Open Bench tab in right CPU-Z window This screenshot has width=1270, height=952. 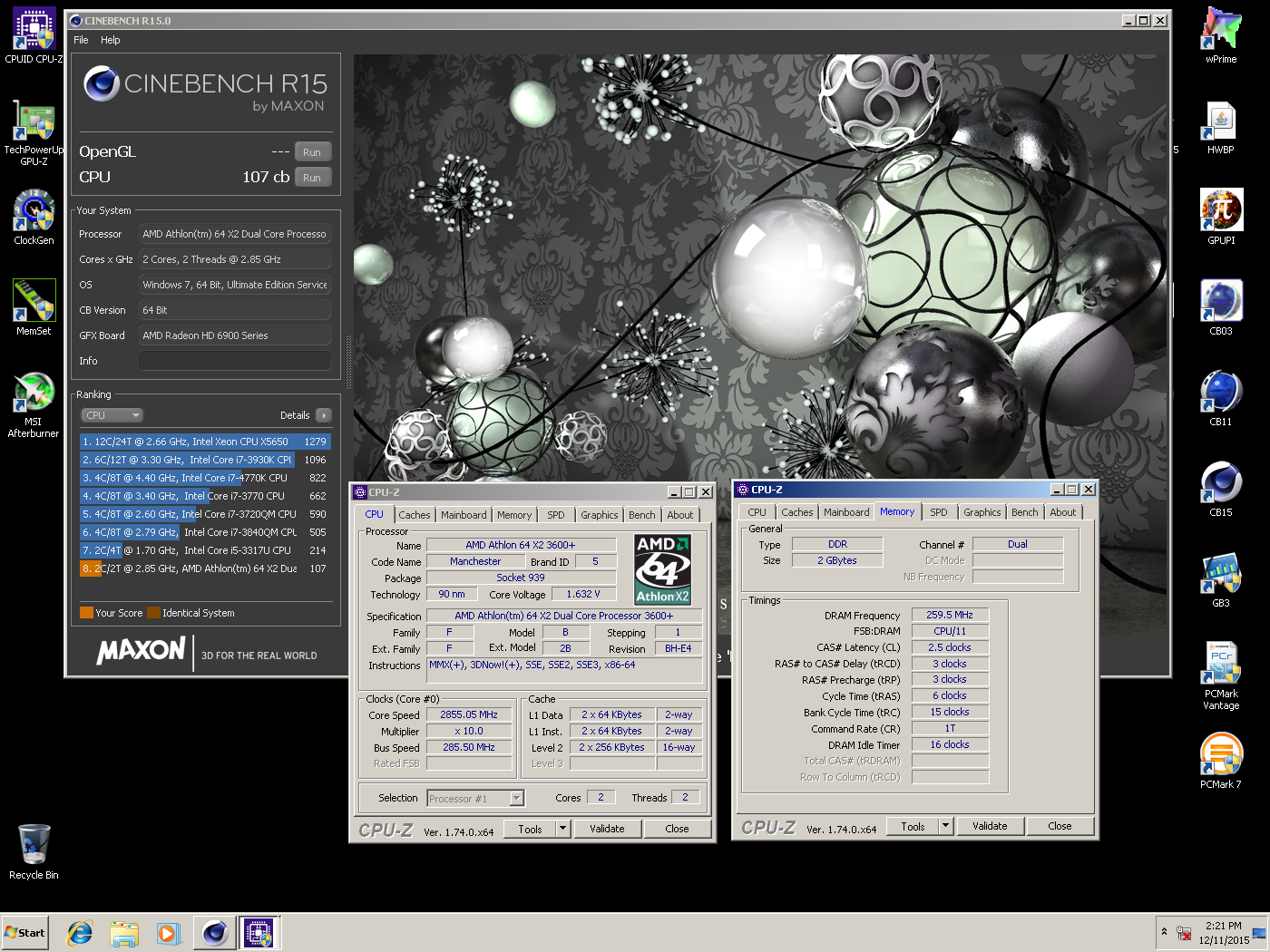tap(1025, 512)
